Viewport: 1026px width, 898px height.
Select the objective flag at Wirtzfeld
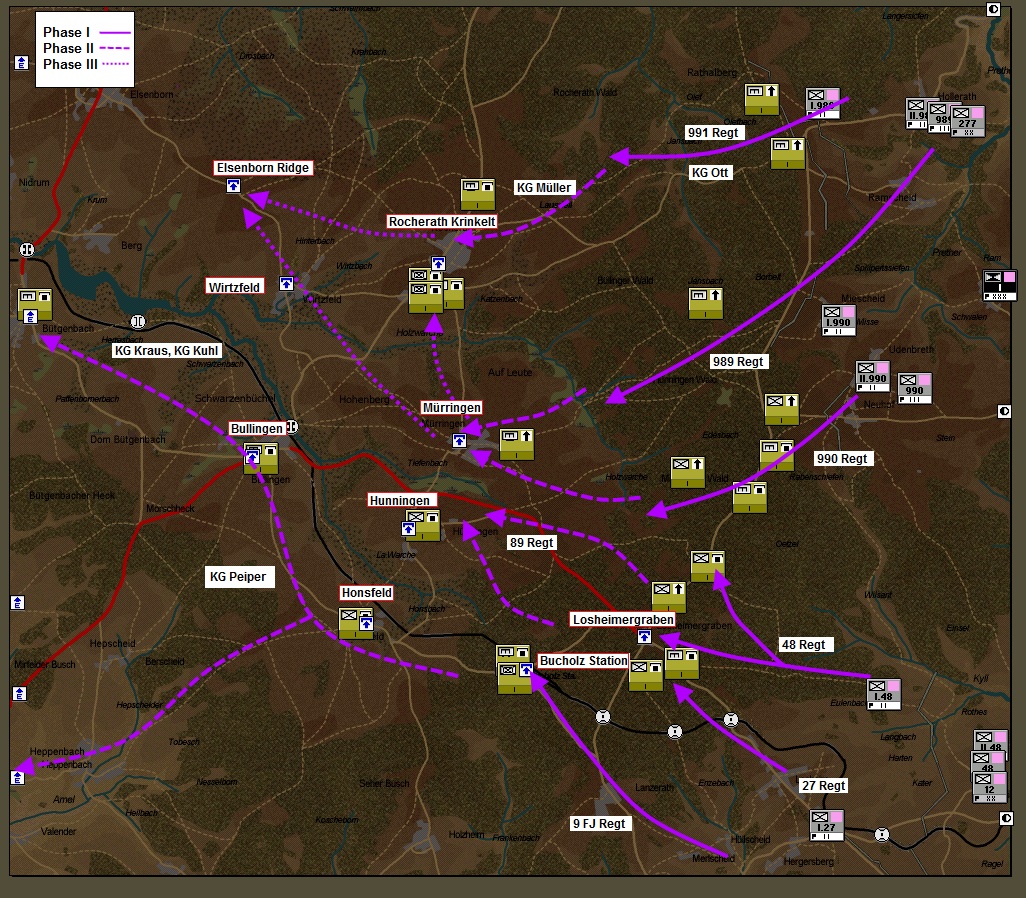click(x=286, y=283)
